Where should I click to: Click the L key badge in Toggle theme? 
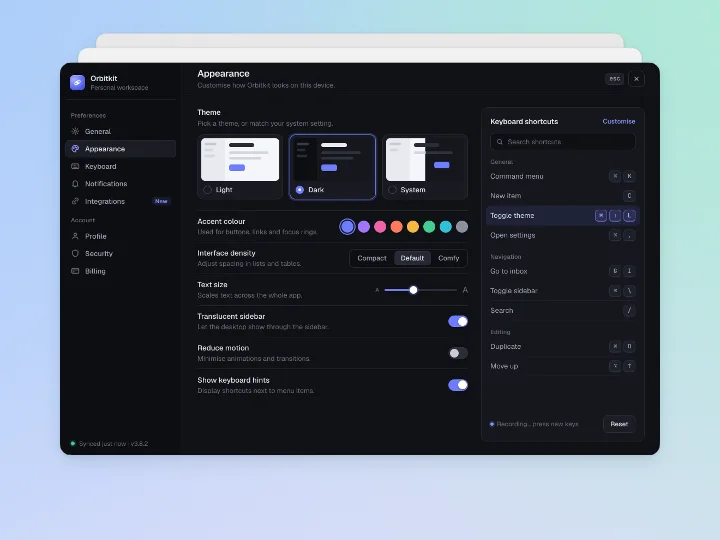coord(629,215)
